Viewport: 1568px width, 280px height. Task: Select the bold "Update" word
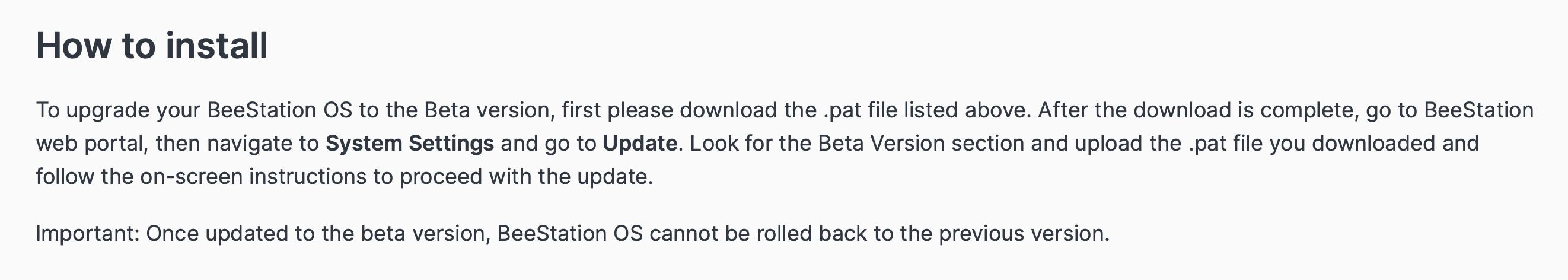(x=640, y=144)
